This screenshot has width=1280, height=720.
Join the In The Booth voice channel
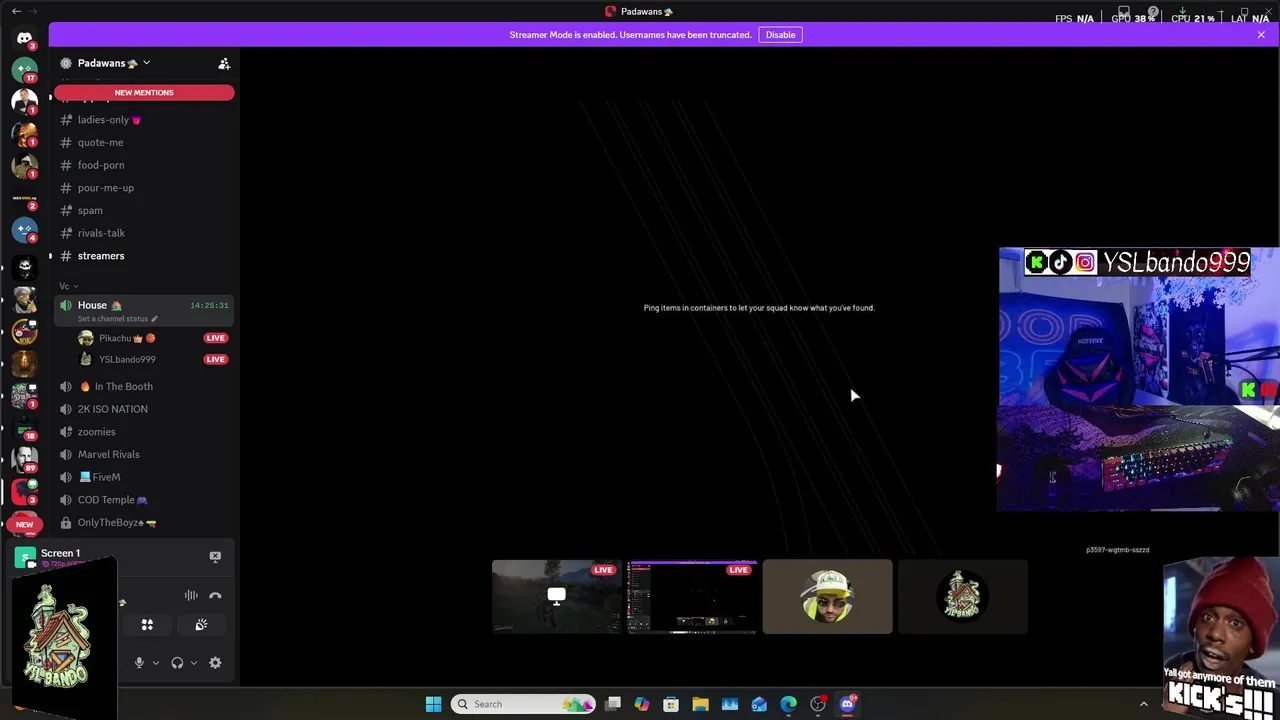point(144,386)
